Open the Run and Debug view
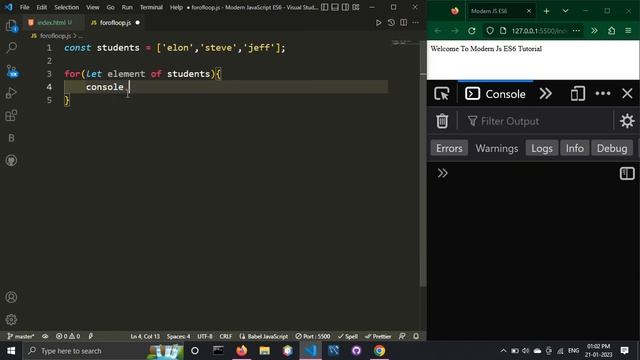640x360 pixels. point(11,93)
